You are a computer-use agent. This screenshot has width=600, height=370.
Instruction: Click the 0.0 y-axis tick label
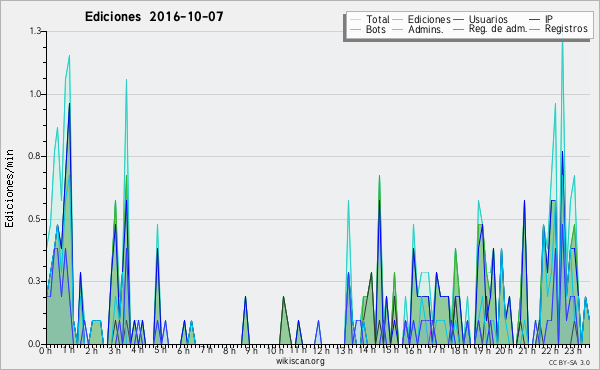click(x=35, y=344)
